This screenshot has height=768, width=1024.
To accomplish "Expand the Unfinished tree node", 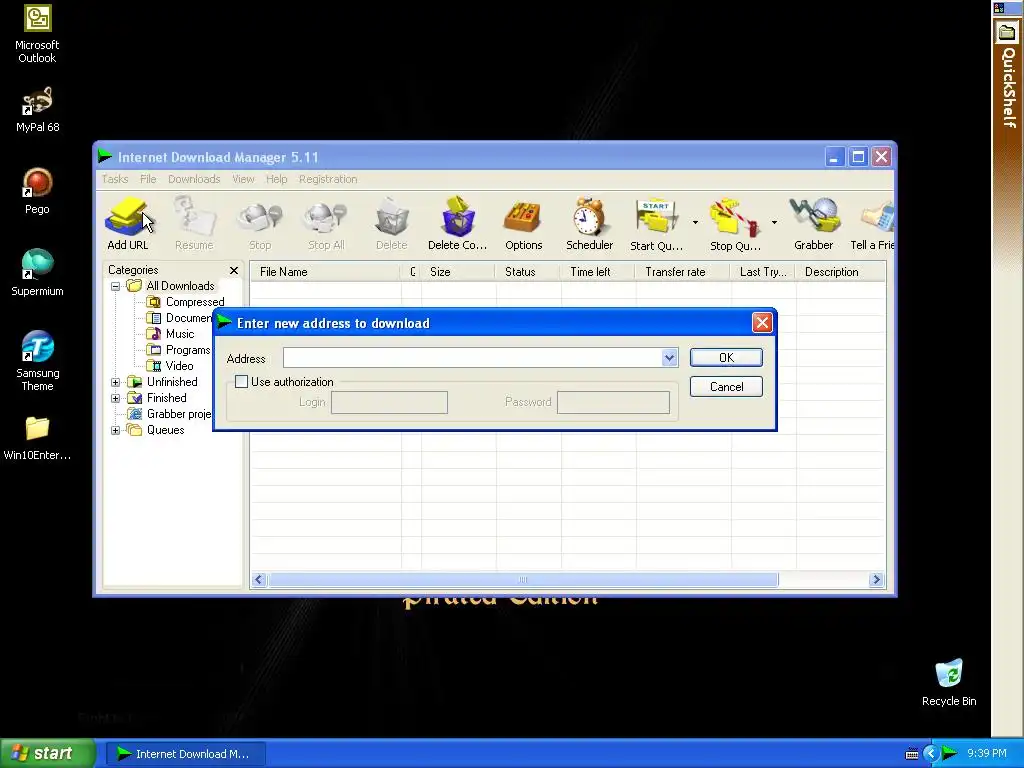I will 116,382.
